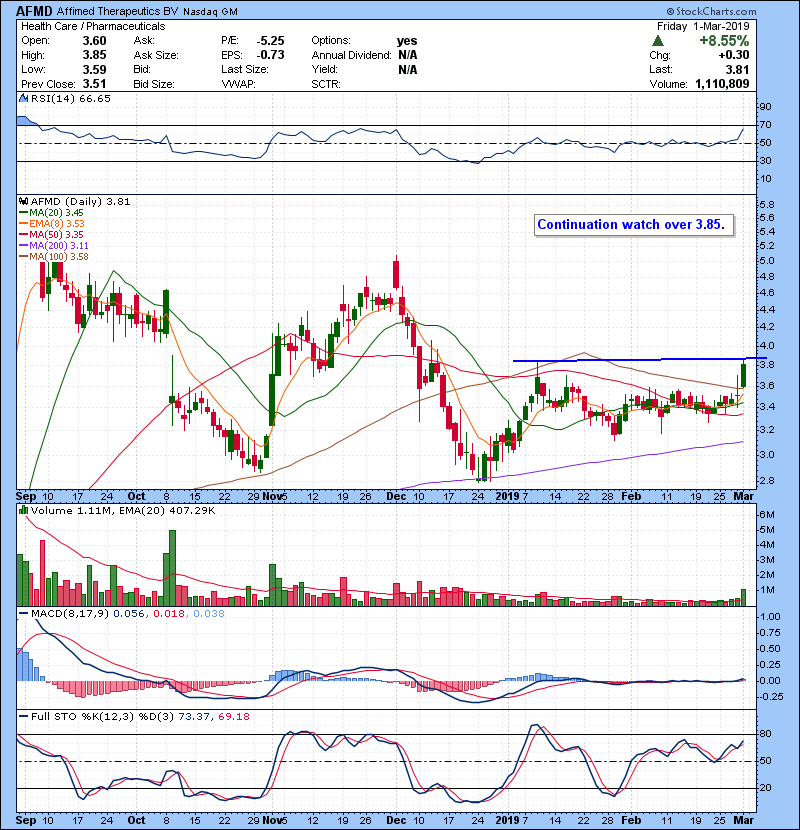The image size is (800, 830).
Task: Click the latest green candlestick for March 1
Action: tap(743, 375)
